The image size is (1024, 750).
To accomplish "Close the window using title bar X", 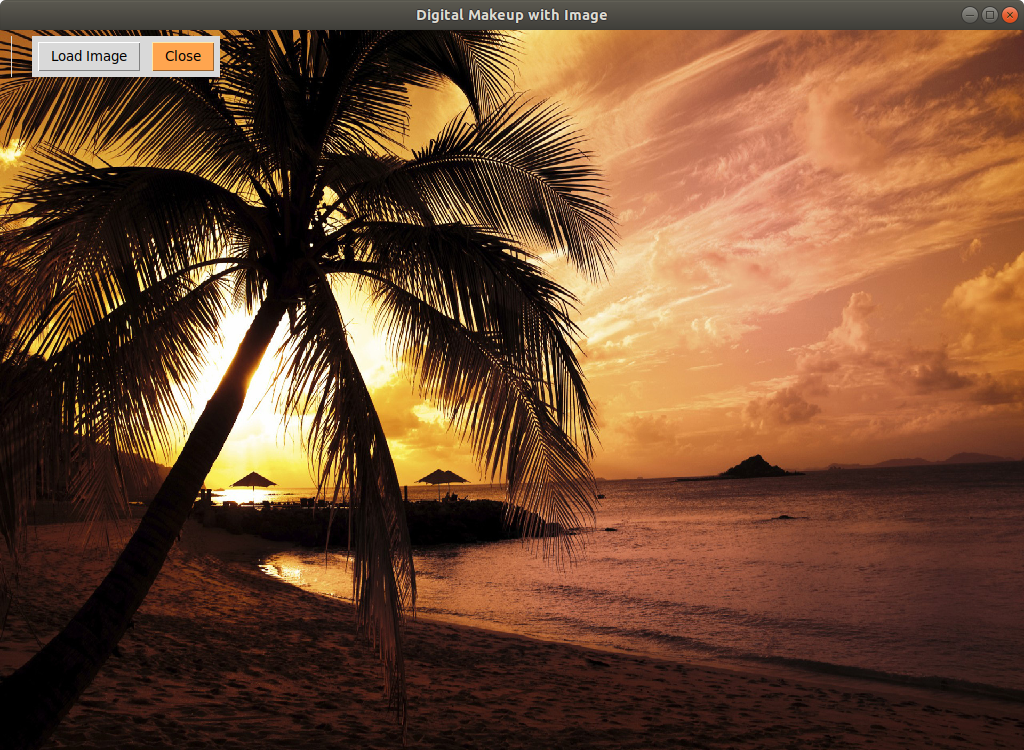I will coord(1009,14).
